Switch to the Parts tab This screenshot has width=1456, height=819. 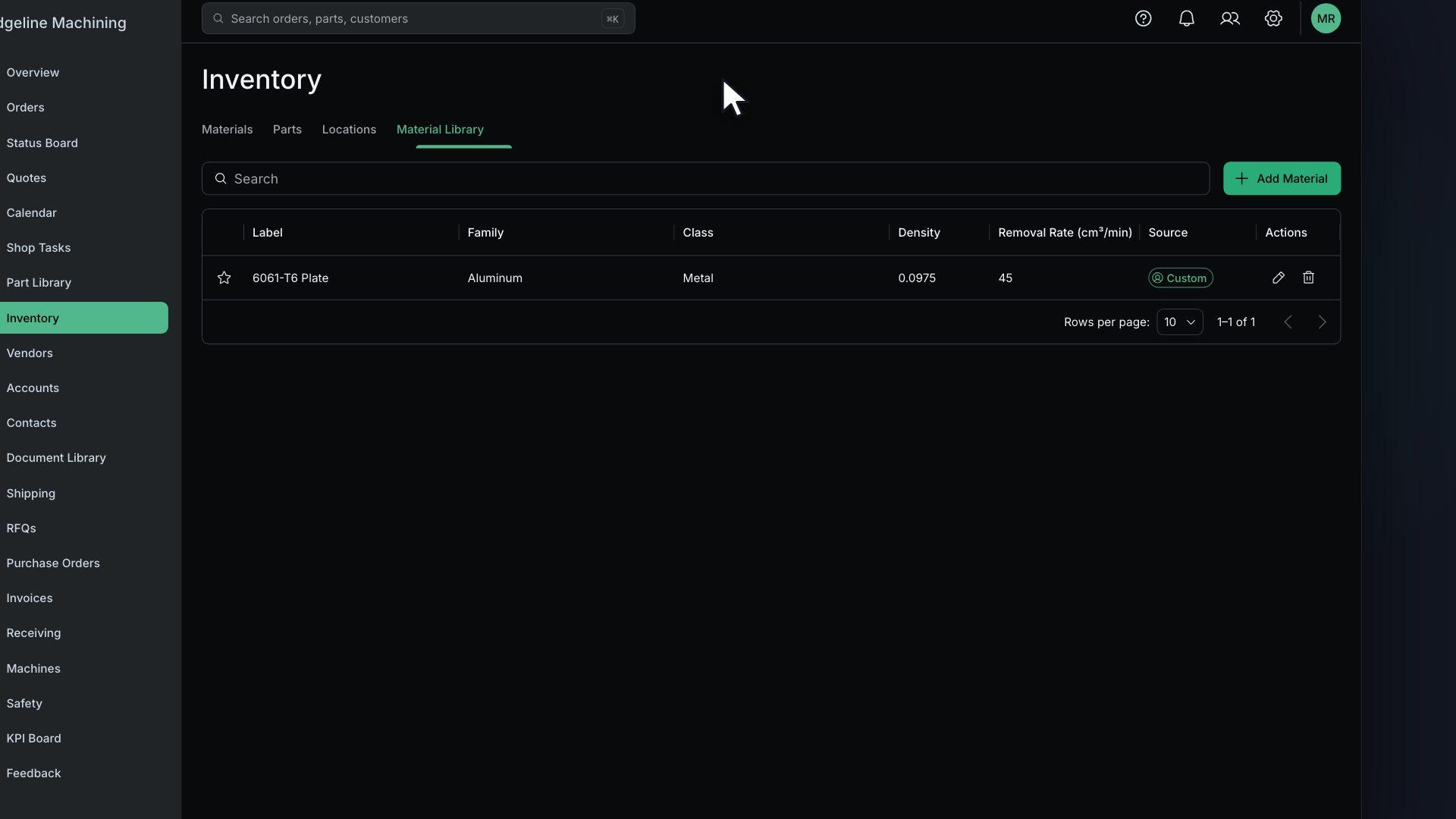tap(287, 130)
